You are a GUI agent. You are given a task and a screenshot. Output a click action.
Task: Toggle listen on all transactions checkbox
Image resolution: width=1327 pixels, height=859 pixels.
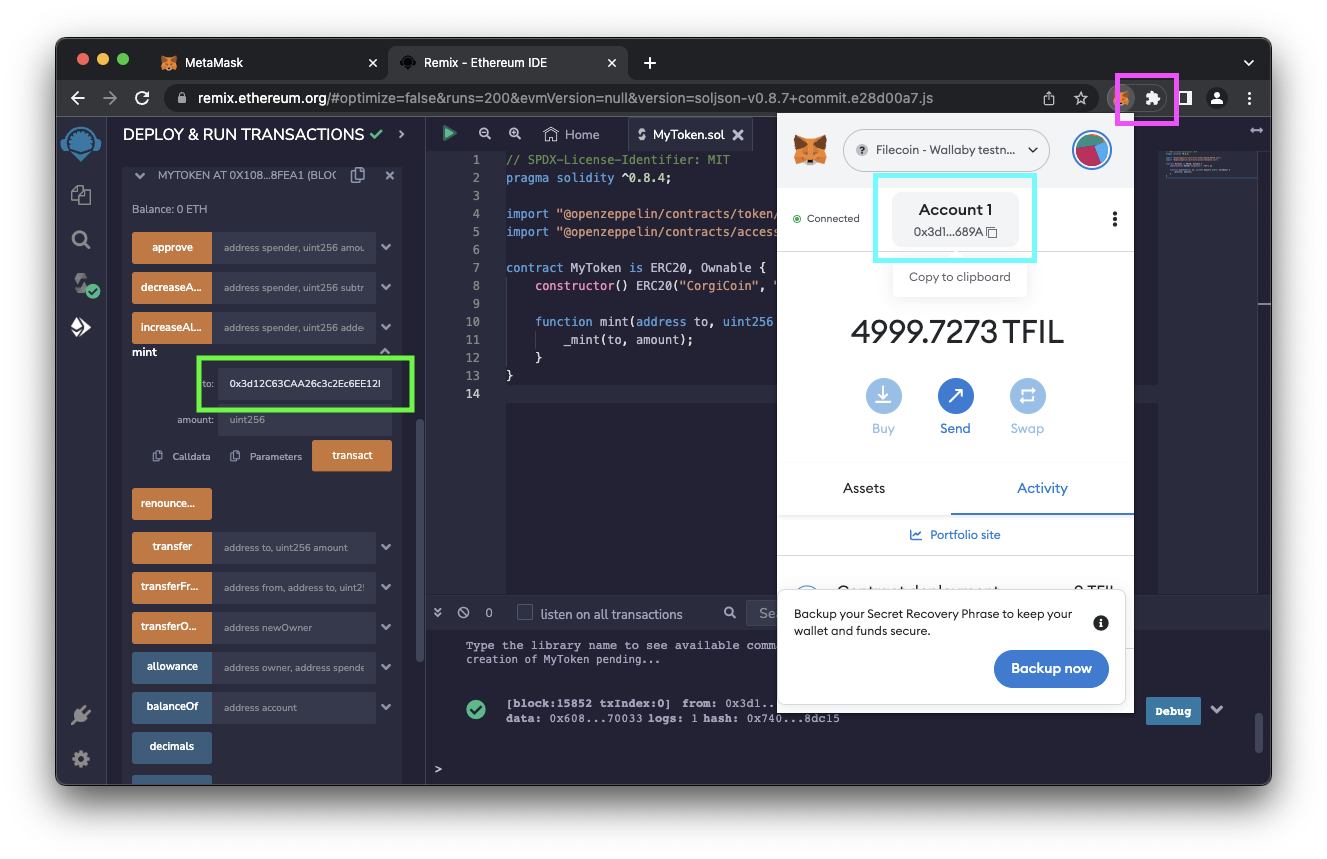tap(524, 612)
